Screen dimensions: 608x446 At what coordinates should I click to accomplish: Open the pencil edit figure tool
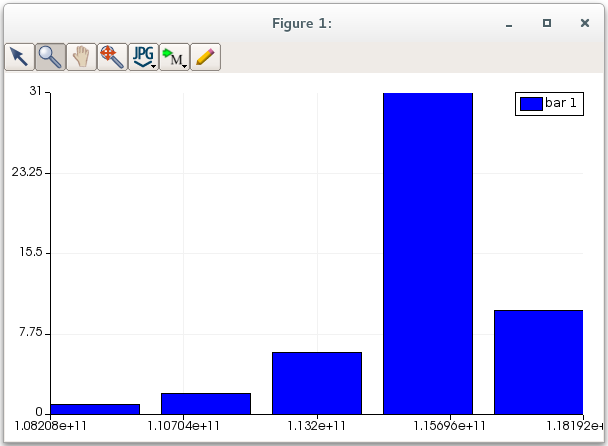click(206, 57)
